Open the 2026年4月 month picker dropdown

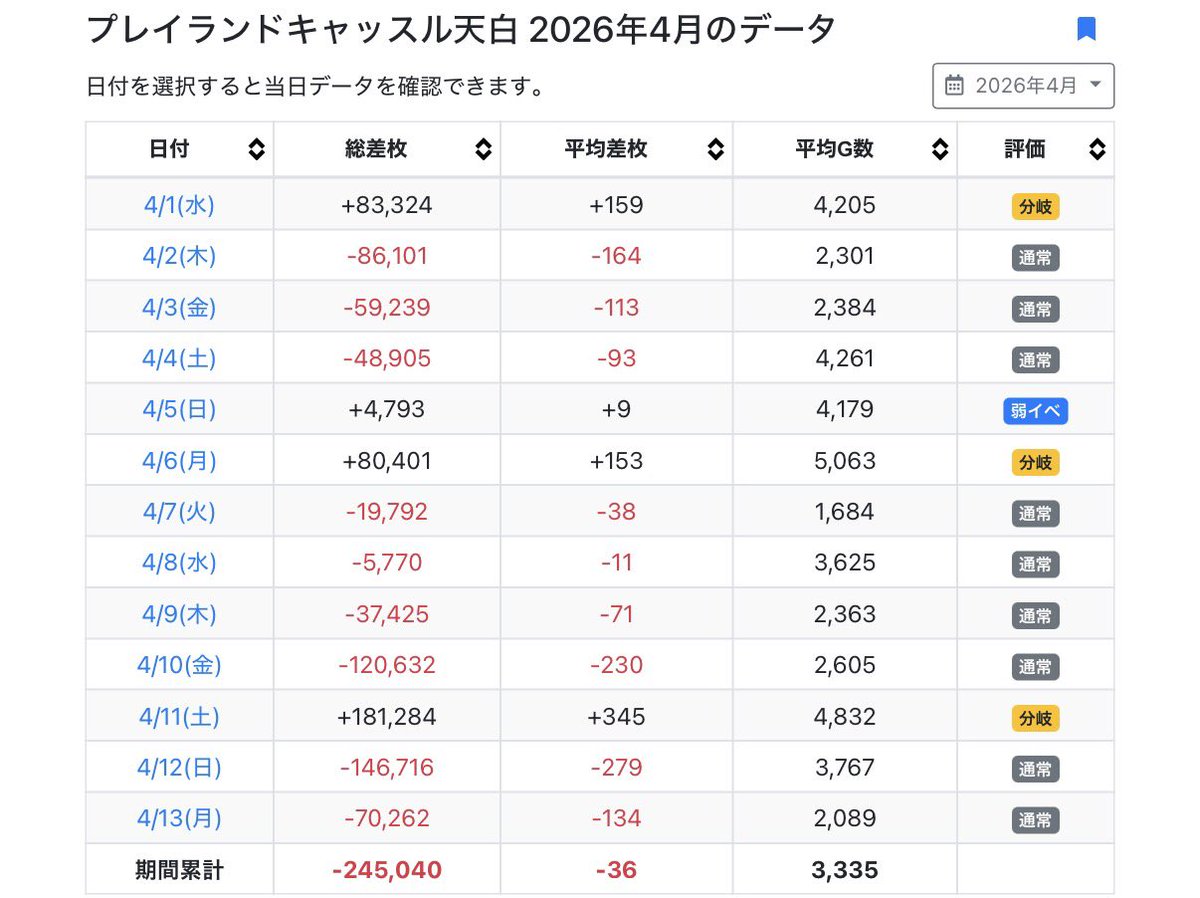coord(1023,85)
